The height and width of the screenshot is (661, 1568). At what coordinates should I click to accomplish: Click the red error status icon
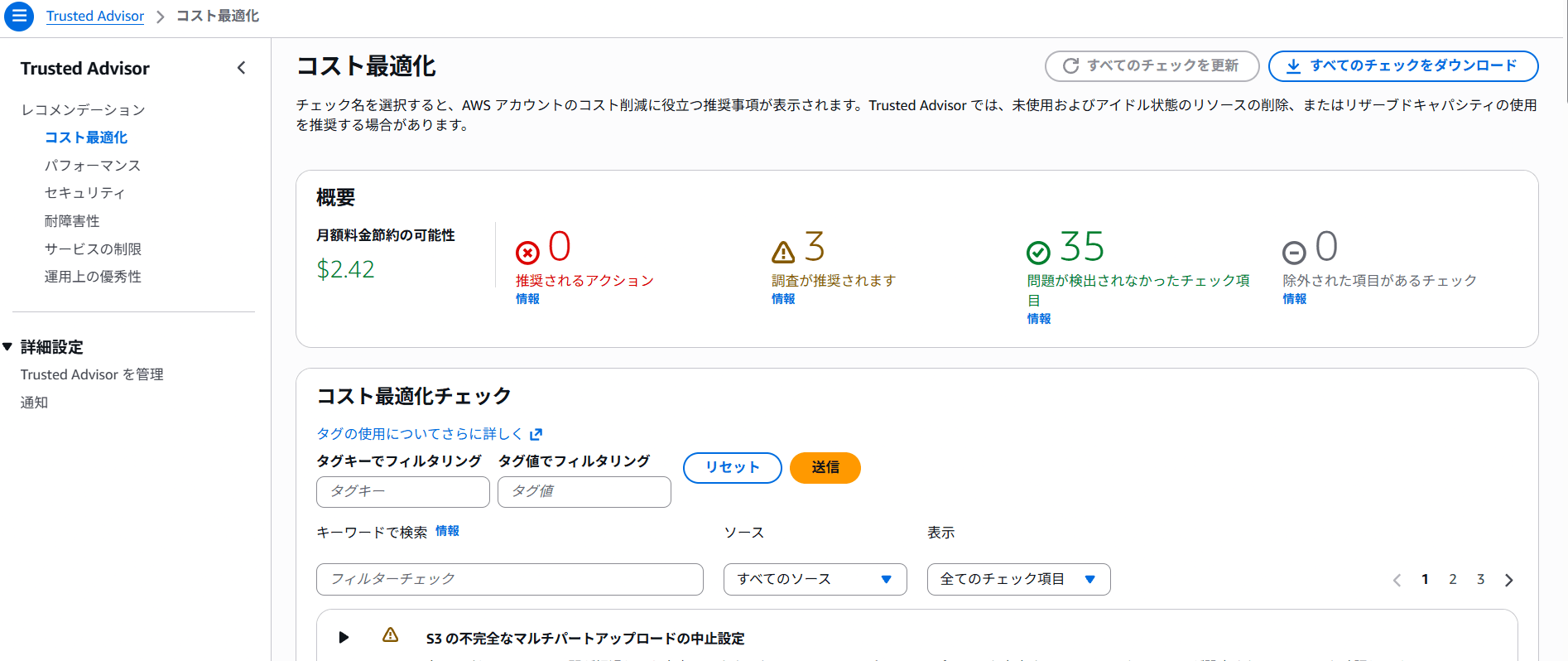pyautogui.click(x=527, y=252)
